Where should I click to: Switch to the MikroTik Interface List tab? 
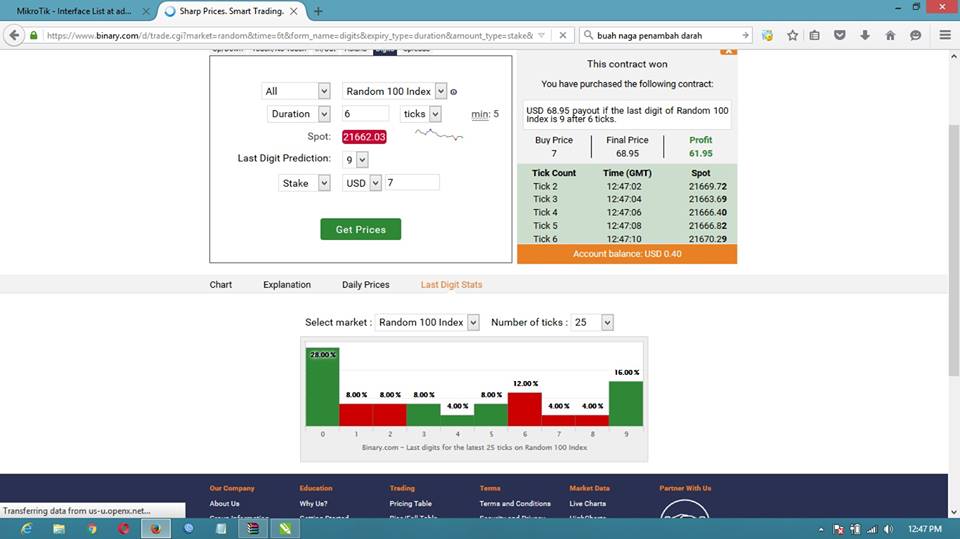(x=76, y=11)
